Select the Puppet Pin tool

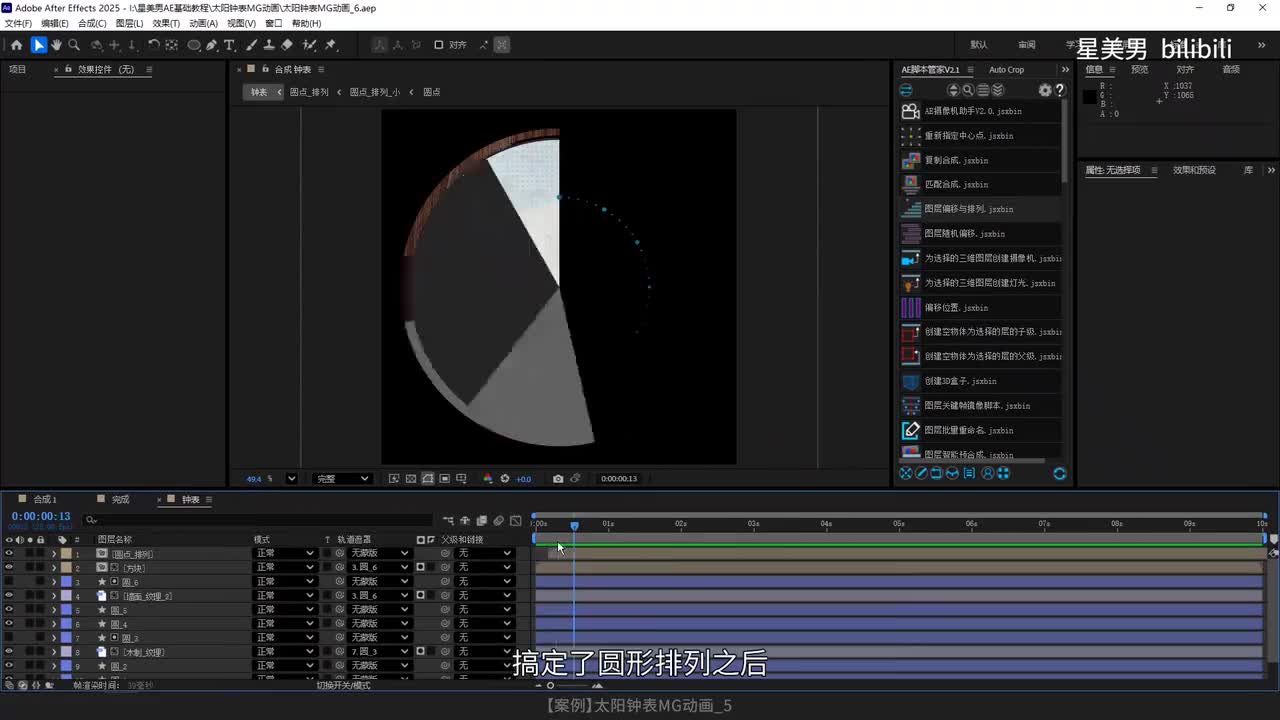pyautogui.click(x=331, y=45)
